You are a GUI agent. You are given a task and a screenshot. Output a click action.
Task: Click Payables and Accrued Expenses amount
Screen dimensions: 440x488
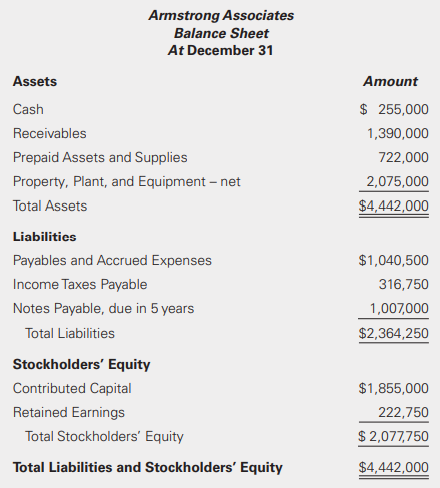click(394, 260)
